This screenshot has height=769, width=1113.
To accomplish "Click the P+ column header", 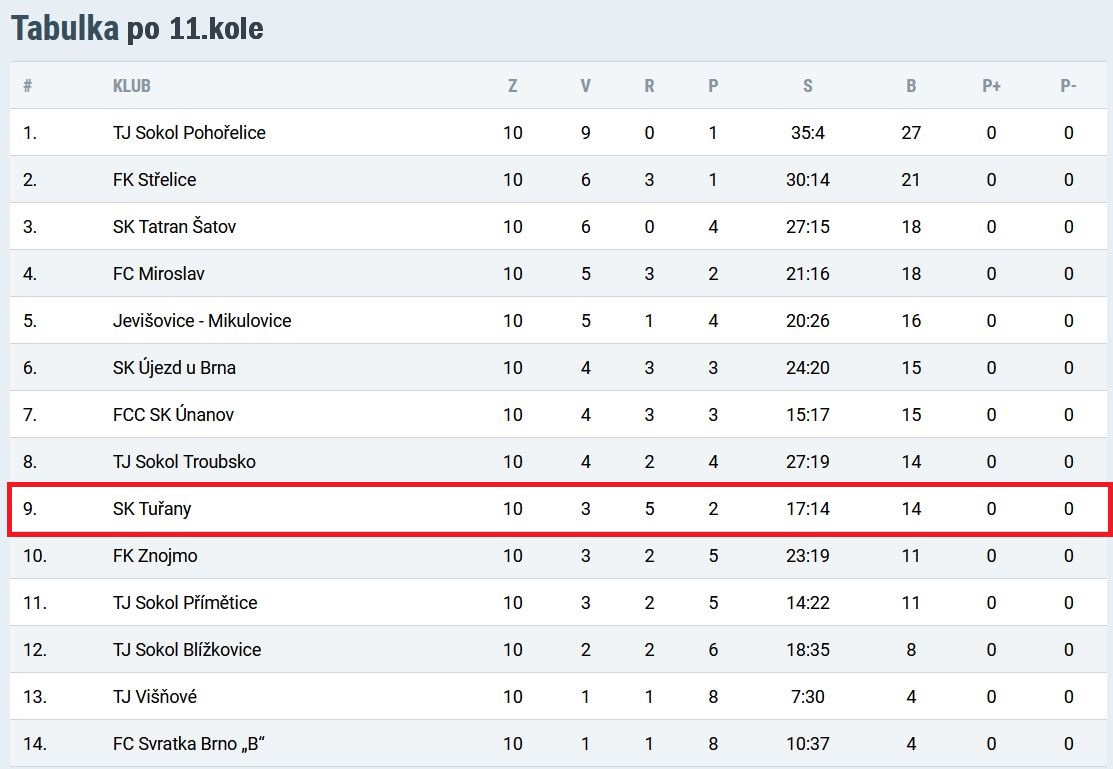I will tap(991, 86).
